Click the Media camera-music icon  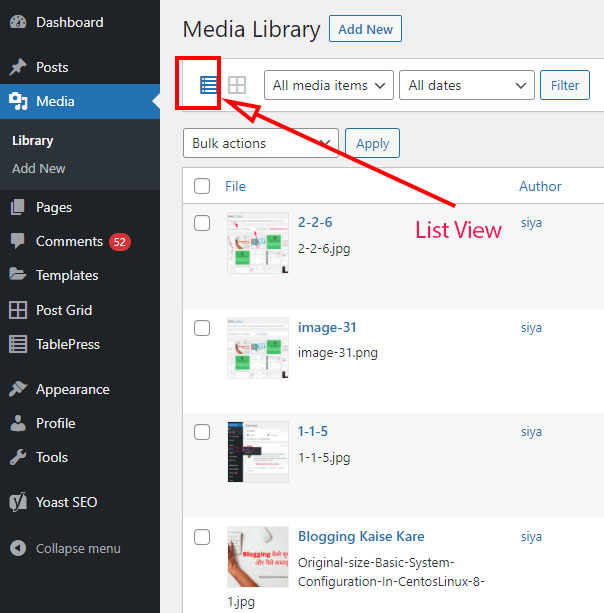point(18,101)
